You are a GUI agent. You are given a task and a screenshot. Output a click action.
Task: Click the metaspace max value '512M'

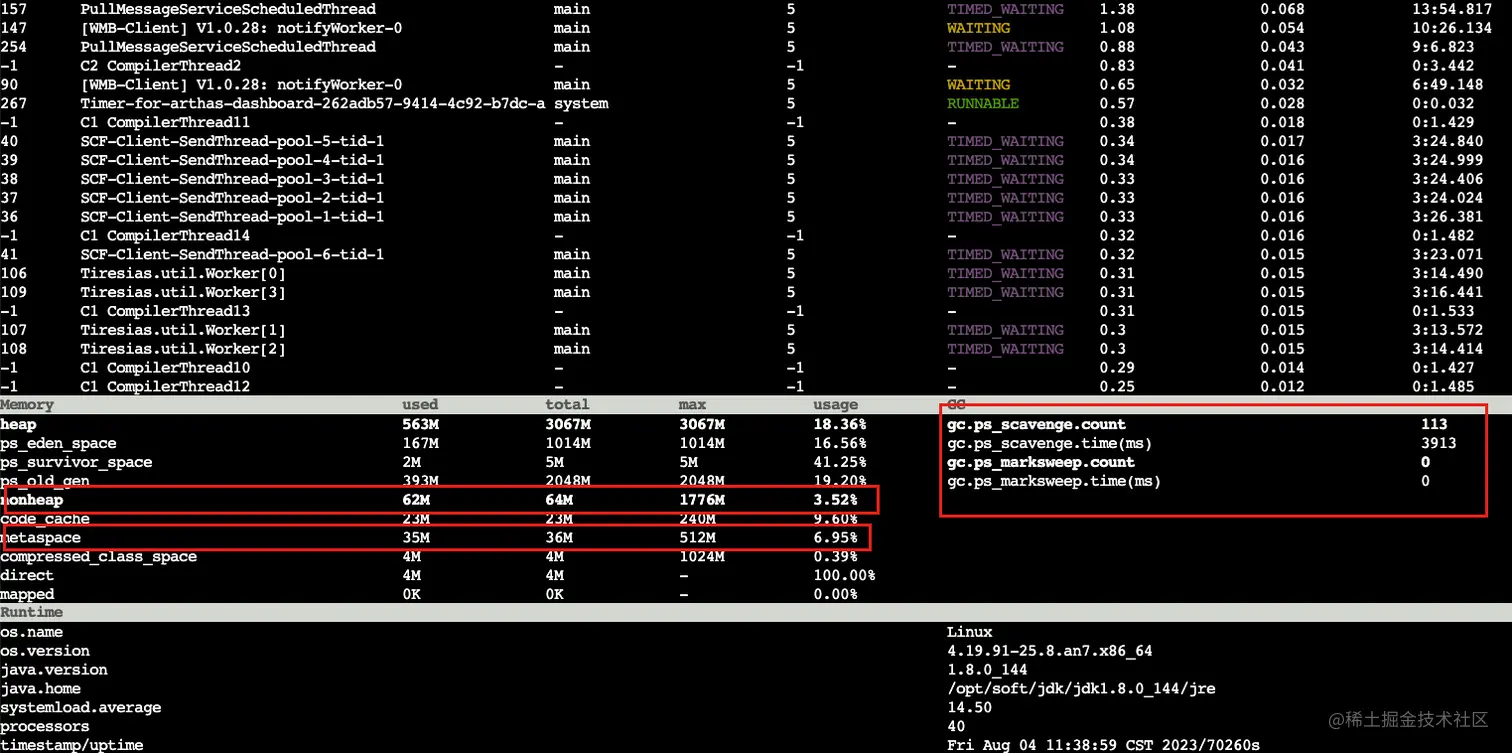click(697, 538)
